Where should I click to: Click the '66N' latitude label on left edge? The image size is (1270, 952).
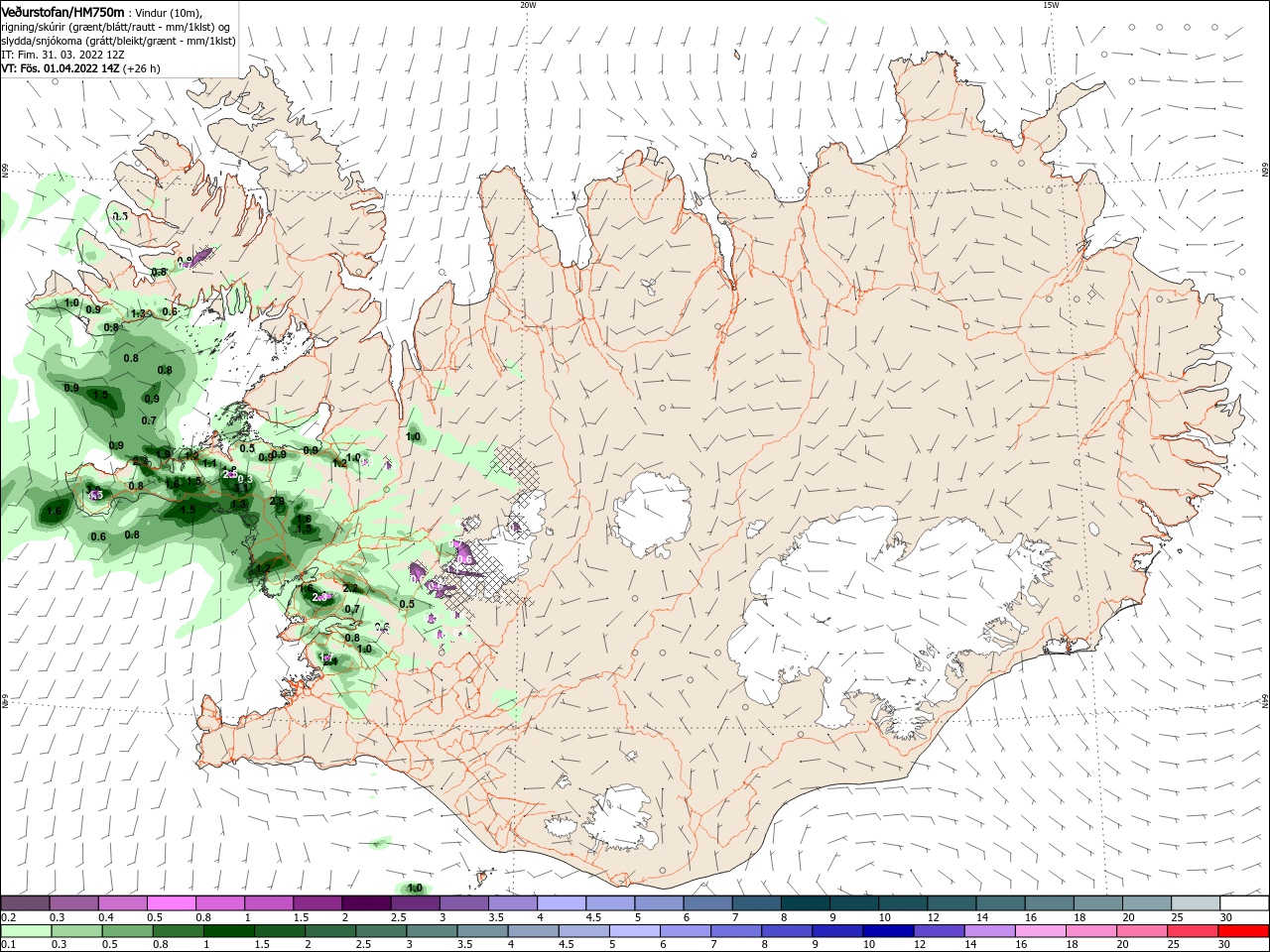5,171
